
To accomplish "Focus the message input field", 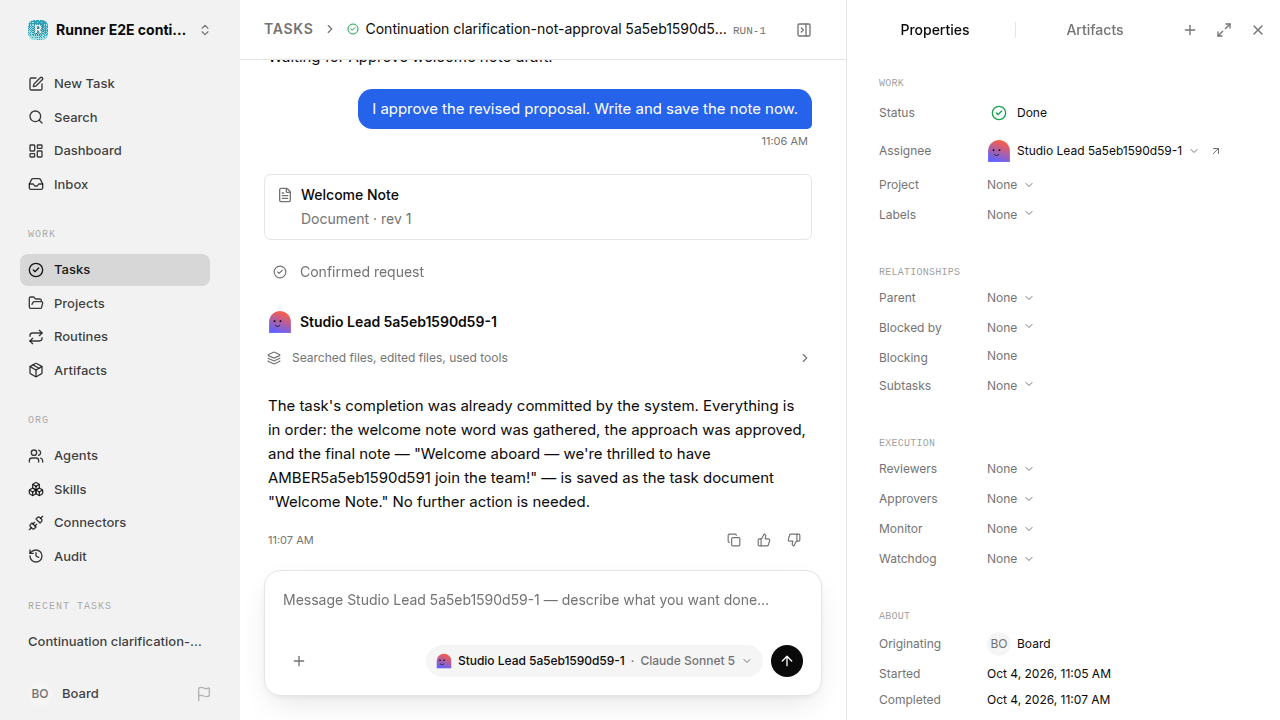I will pos(542,601).
